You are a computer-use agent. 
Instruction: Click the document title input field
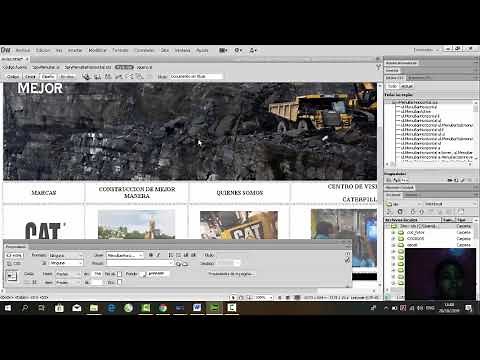pyautogui.click(x=196, y=76)
